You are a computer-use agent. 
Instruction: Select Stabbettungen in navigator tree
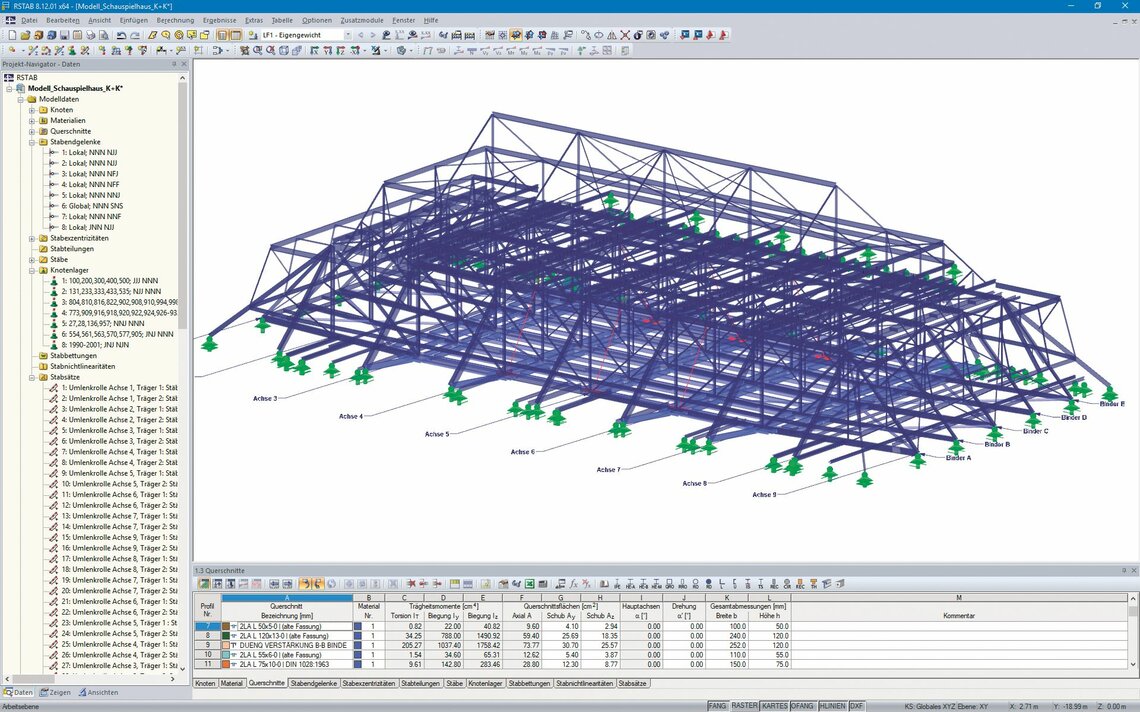pyautogui.click(x=73, y=356)
